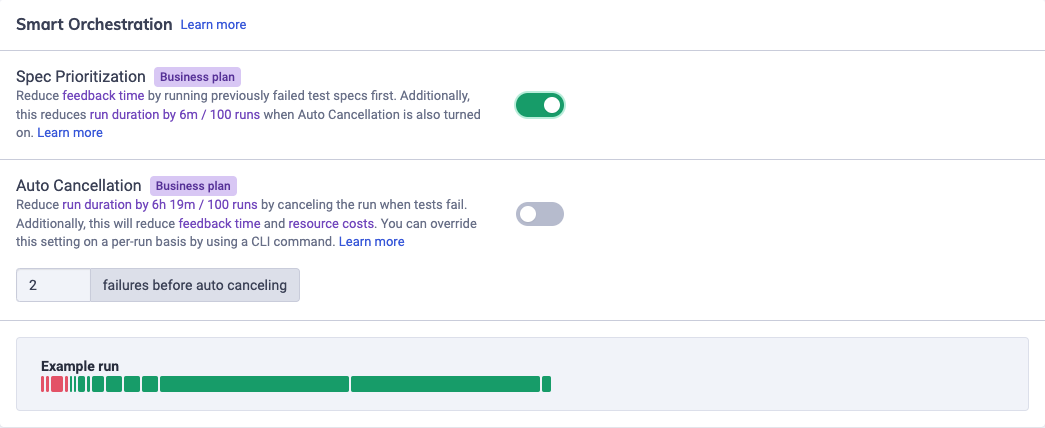Click Business plan badge beside Spec Prioritization
1045x428 pixels.
[198, 77]
